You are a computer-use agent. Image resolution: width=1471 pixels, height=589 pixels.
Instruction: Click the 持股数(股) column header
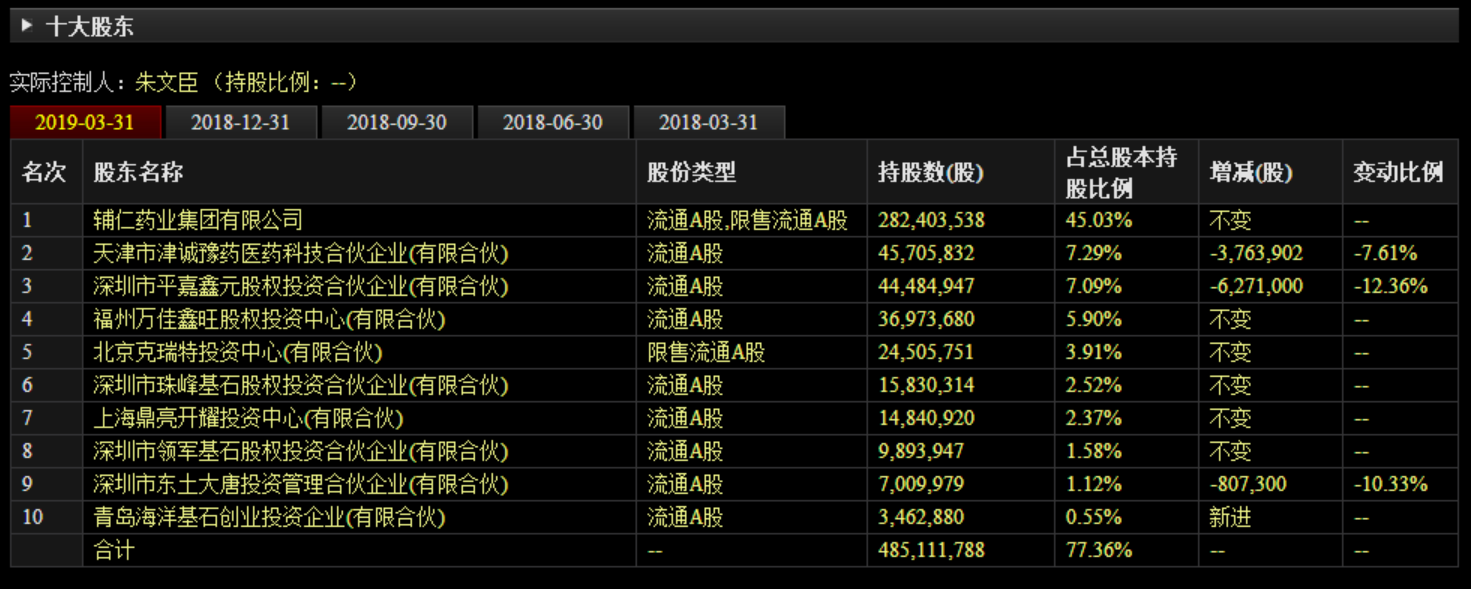931,172
